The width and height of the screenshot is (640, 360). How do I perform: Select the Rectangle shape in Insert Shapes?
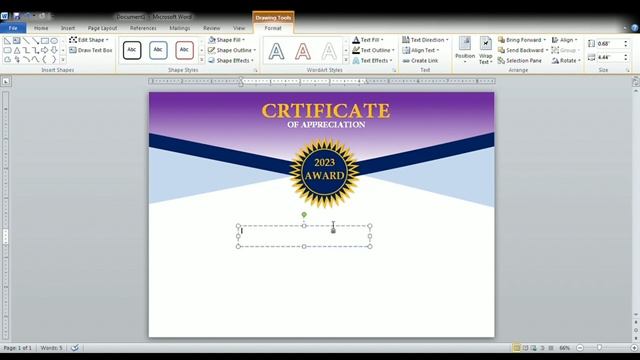(x=44, y=41)
